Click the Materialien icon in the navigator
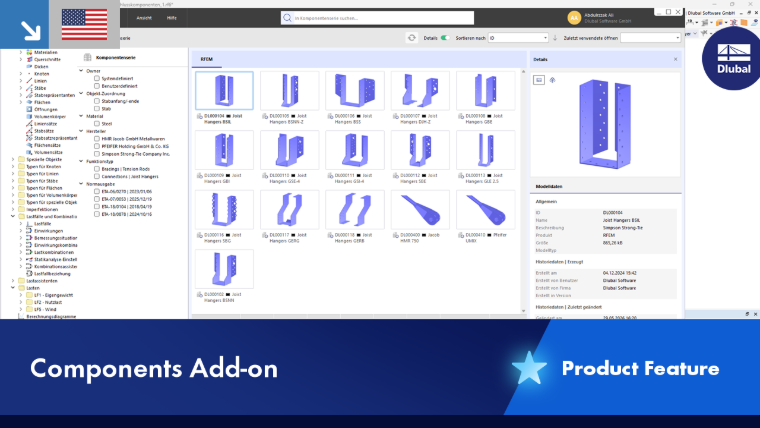Screen dimensions: 760x428 [29, 52]
